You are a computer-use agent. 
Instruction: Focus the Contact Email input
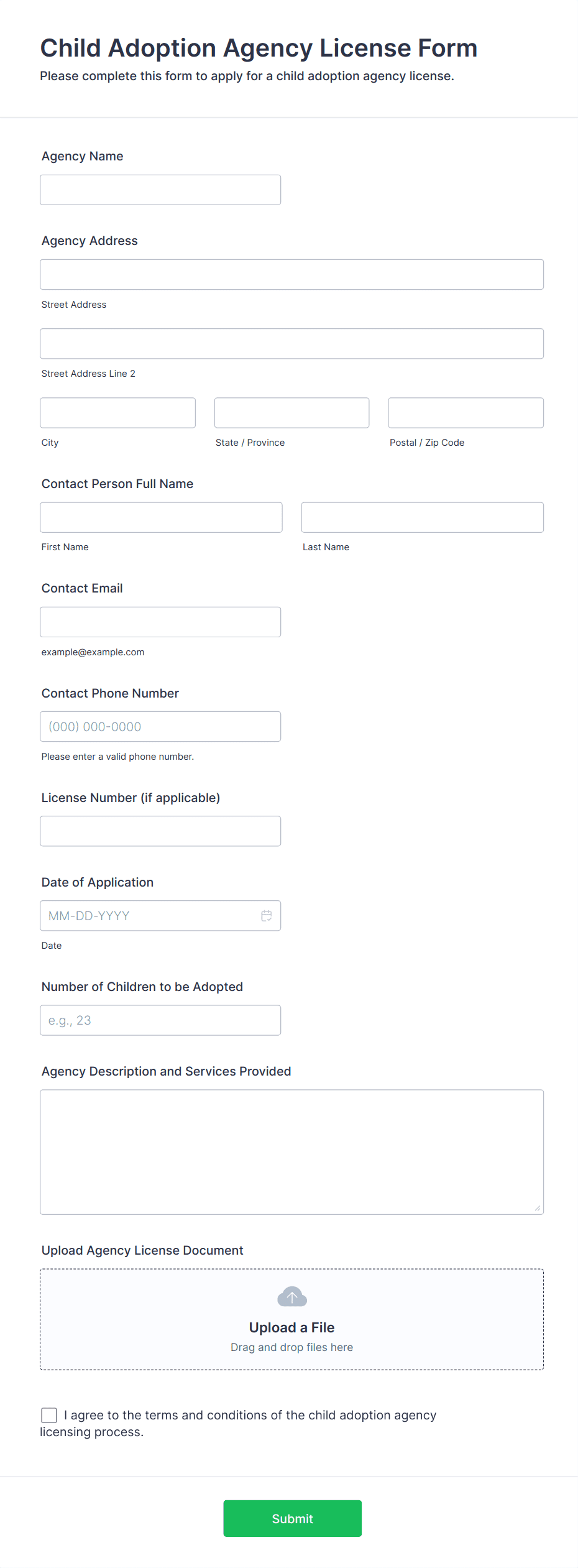click(x=160, y=622)
